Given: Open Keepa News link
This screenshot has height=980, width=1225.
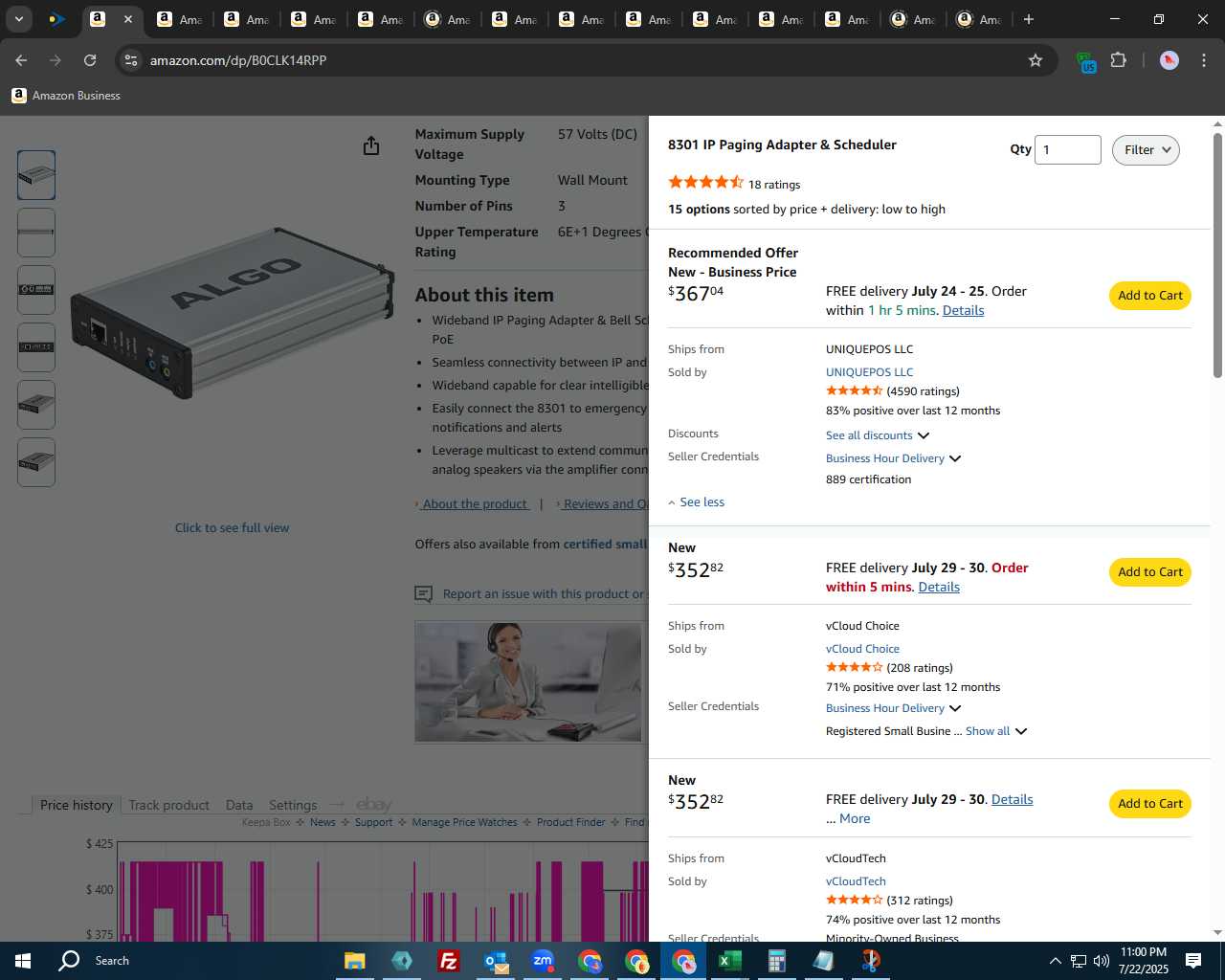Looking at the screenshot, I should 323,822.
